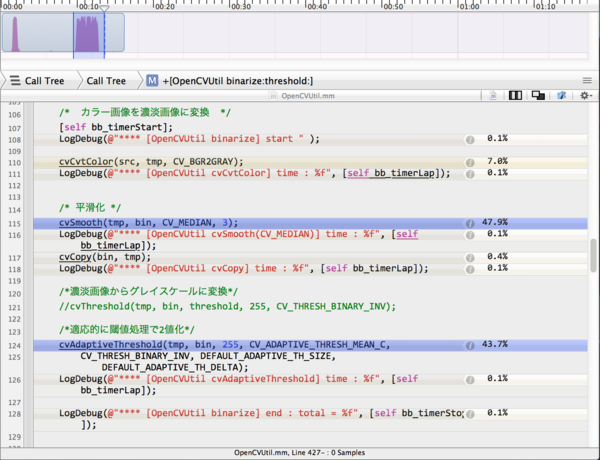The height and width of the screenshot is (460, 600).
Task: Click the 00:30 mark on timeline ruler
Action: click(241, 7)
